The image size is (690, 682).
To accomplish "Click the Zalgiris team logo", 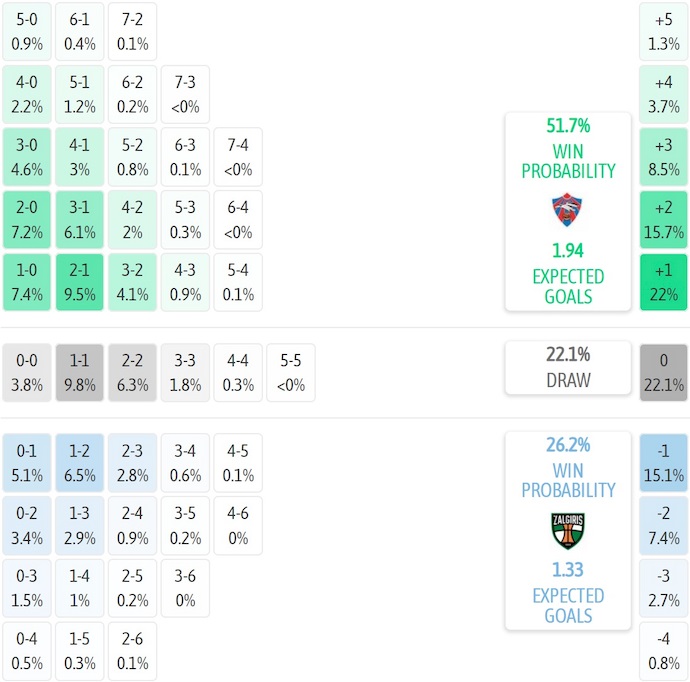I will pyautogui.click(x=567, y=530).
